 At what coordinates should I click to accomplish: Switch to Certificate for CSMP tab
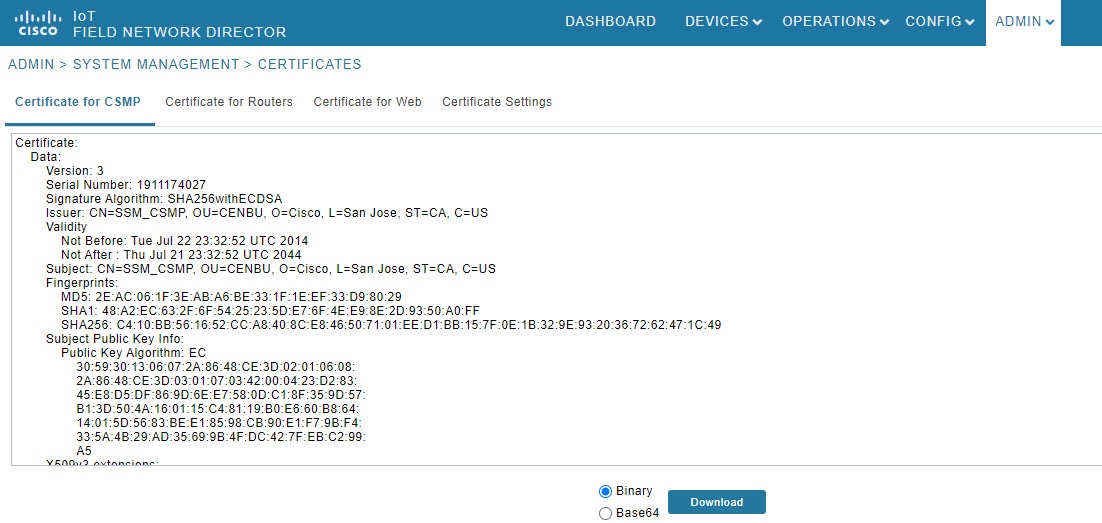pos(78,102)
